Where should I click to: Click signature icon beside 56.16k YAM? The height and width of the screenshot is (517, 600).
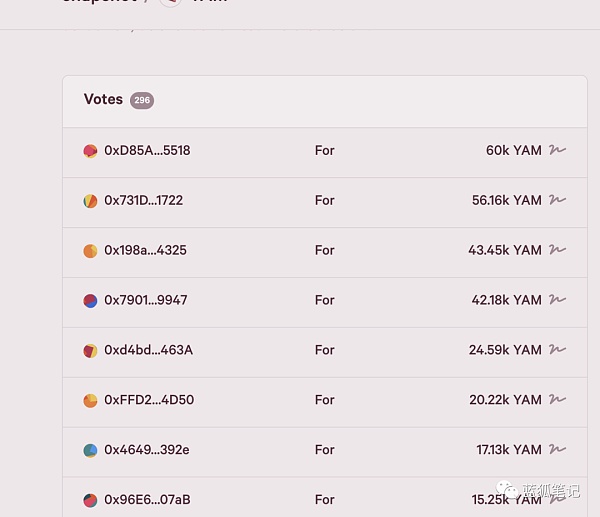(558, 200)
